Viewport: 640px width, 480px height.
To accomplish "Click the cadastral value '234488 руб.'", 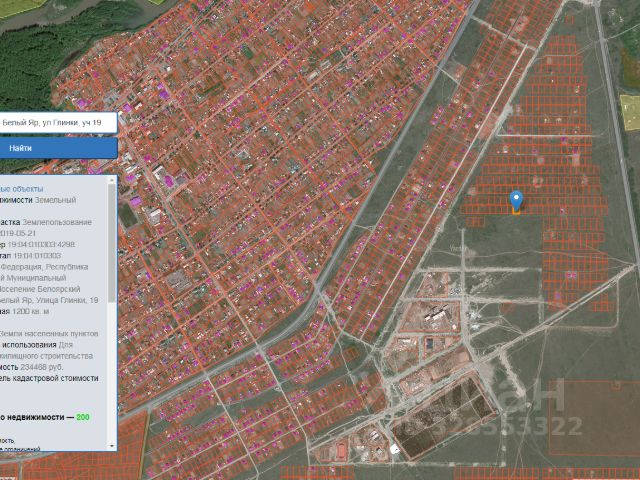I will (42, 367).
